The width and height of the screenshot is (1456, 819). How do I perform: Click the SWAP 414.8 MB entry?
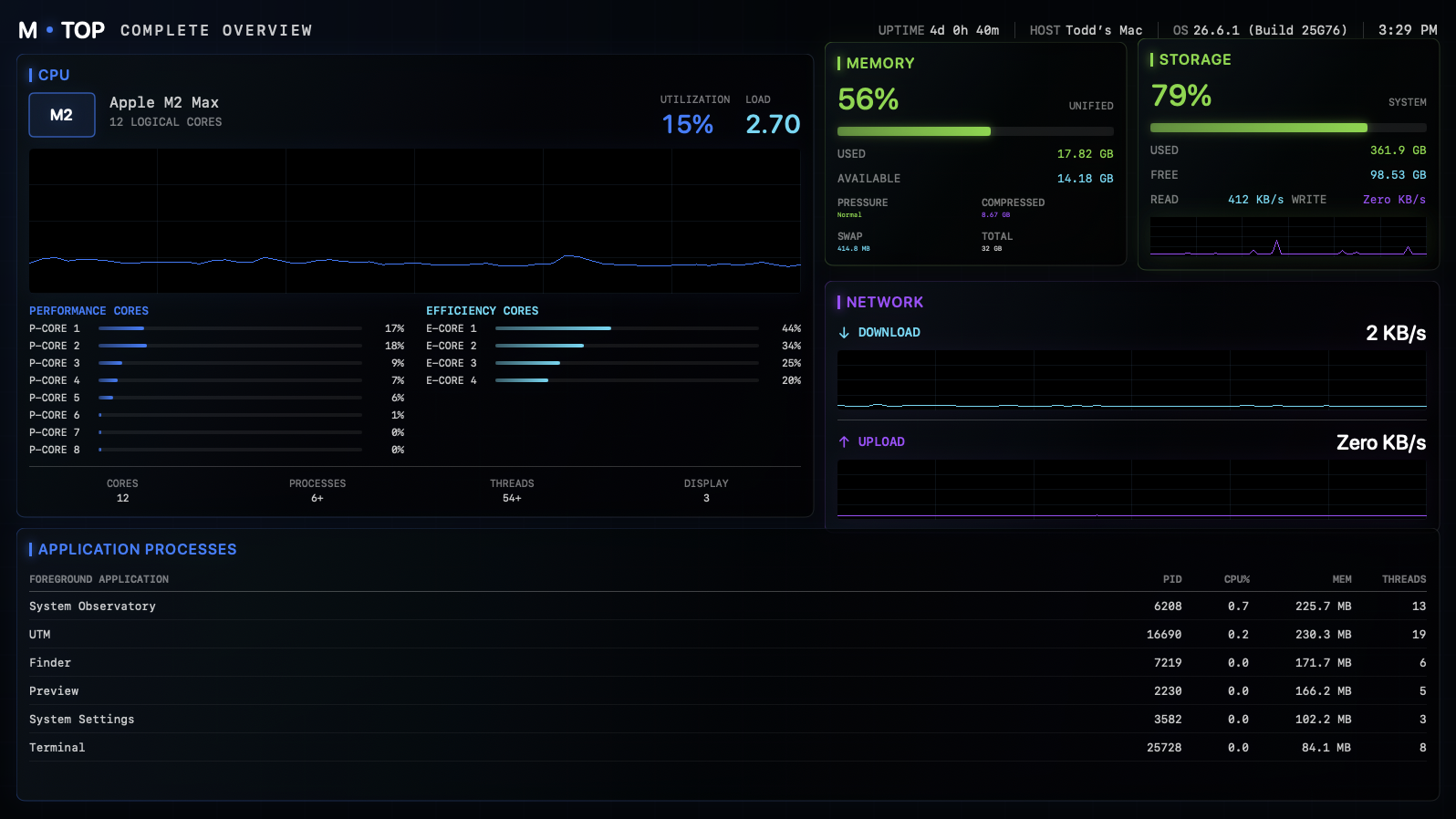[854, 242]
